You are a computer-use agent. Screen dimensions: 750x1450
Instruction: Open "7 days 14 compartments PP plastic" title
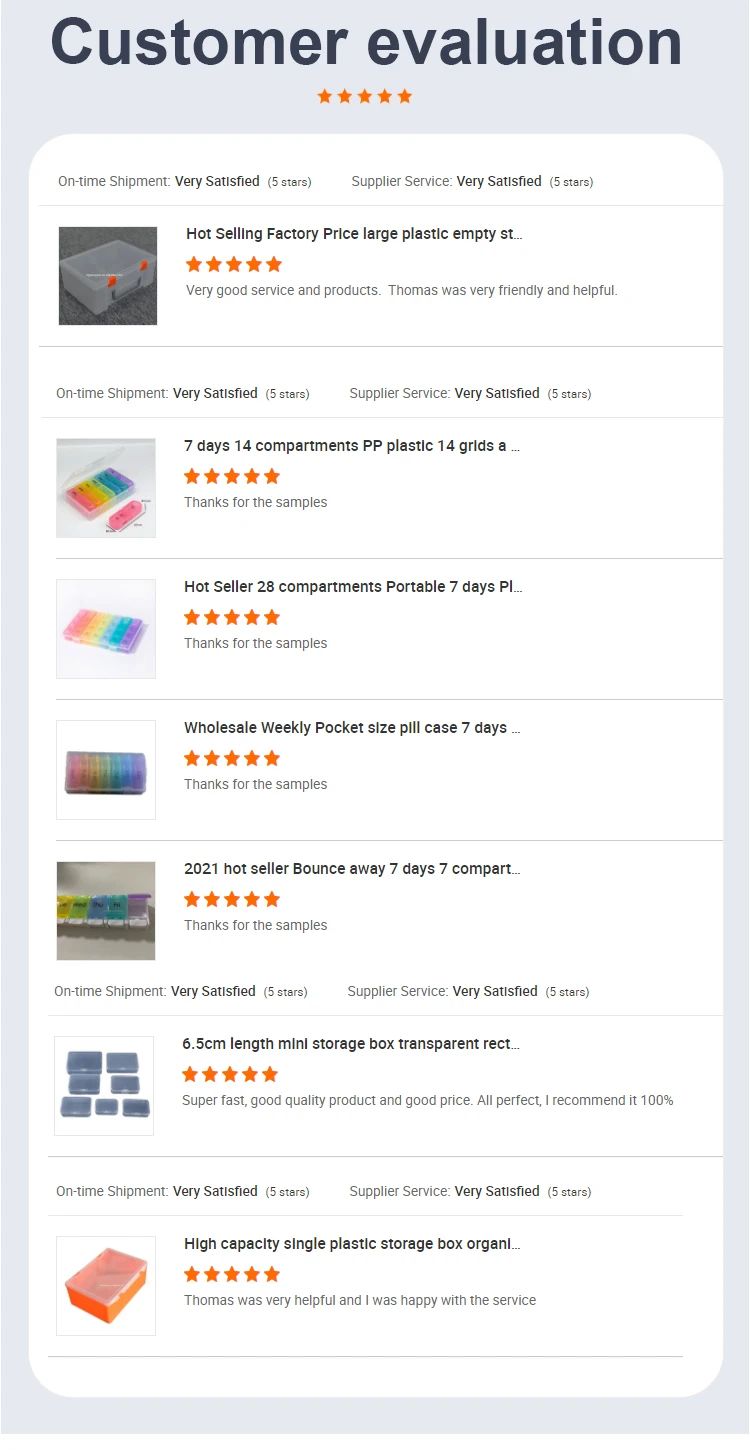tap(352, 446)
